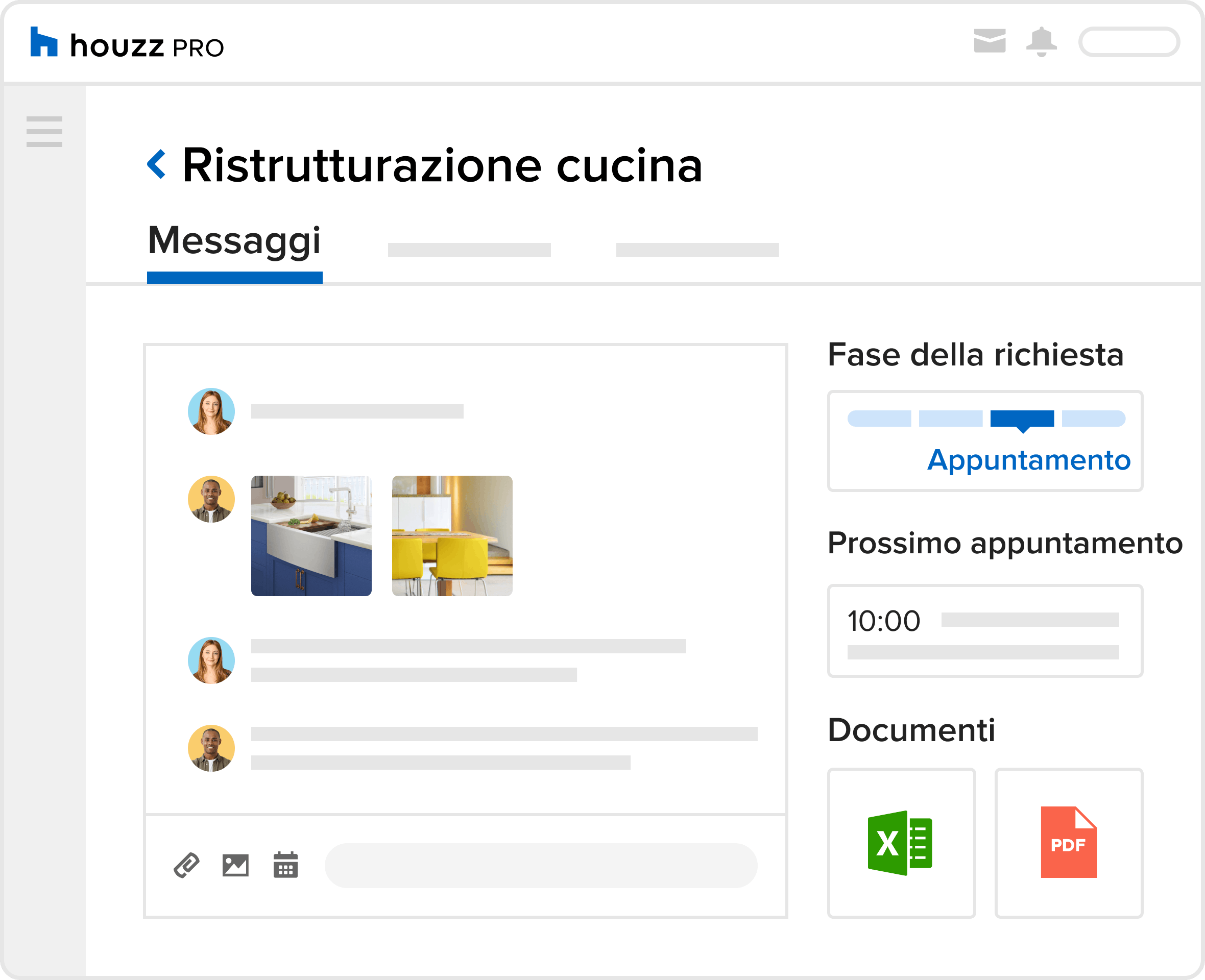The image size is (1205, 980).
Task: Go back using the blue chevron arrow
Action: click(156, 164)
